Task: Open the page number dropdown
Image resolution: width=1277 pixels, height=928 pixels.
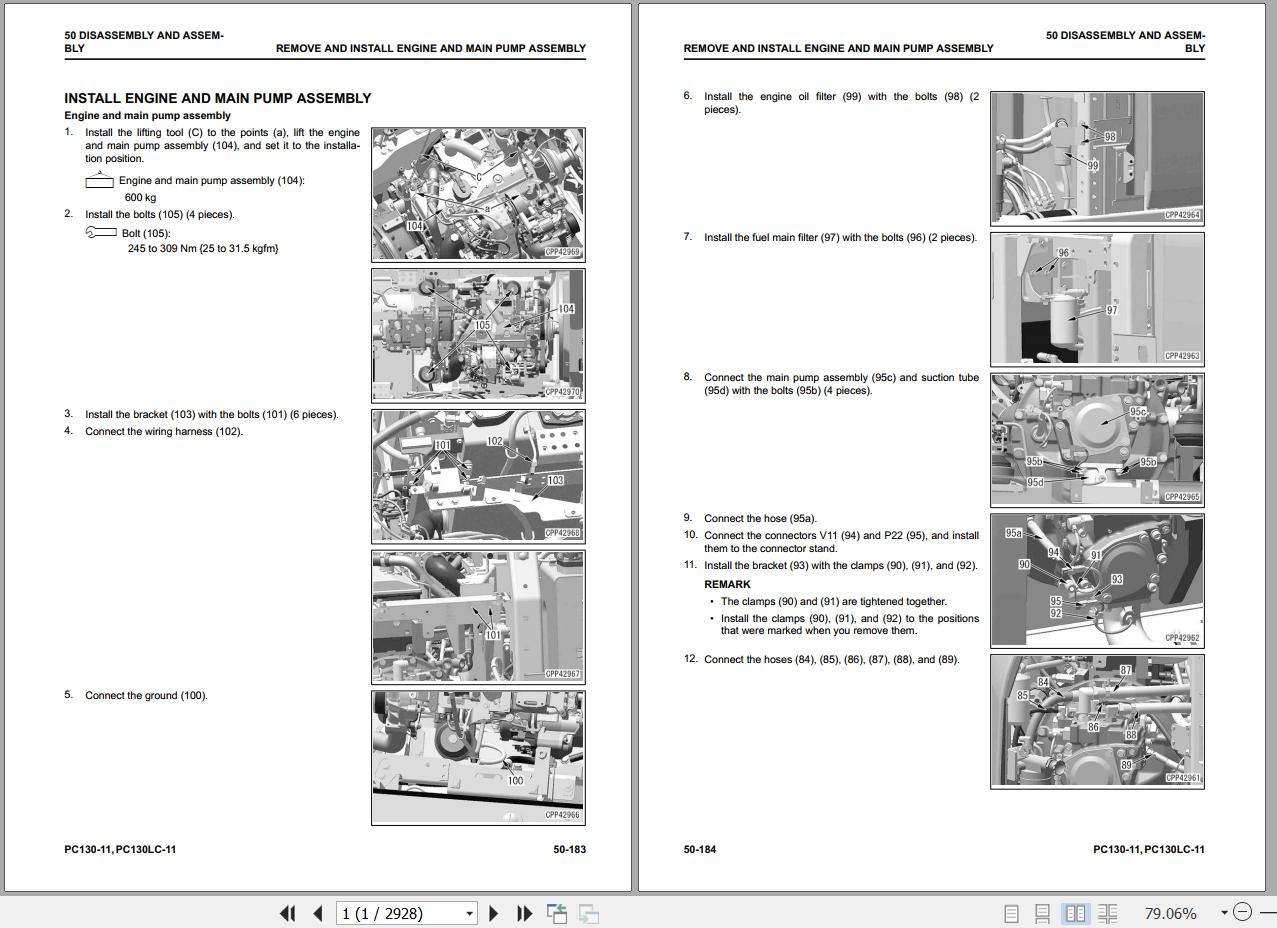Action: (x=469, y=913)
